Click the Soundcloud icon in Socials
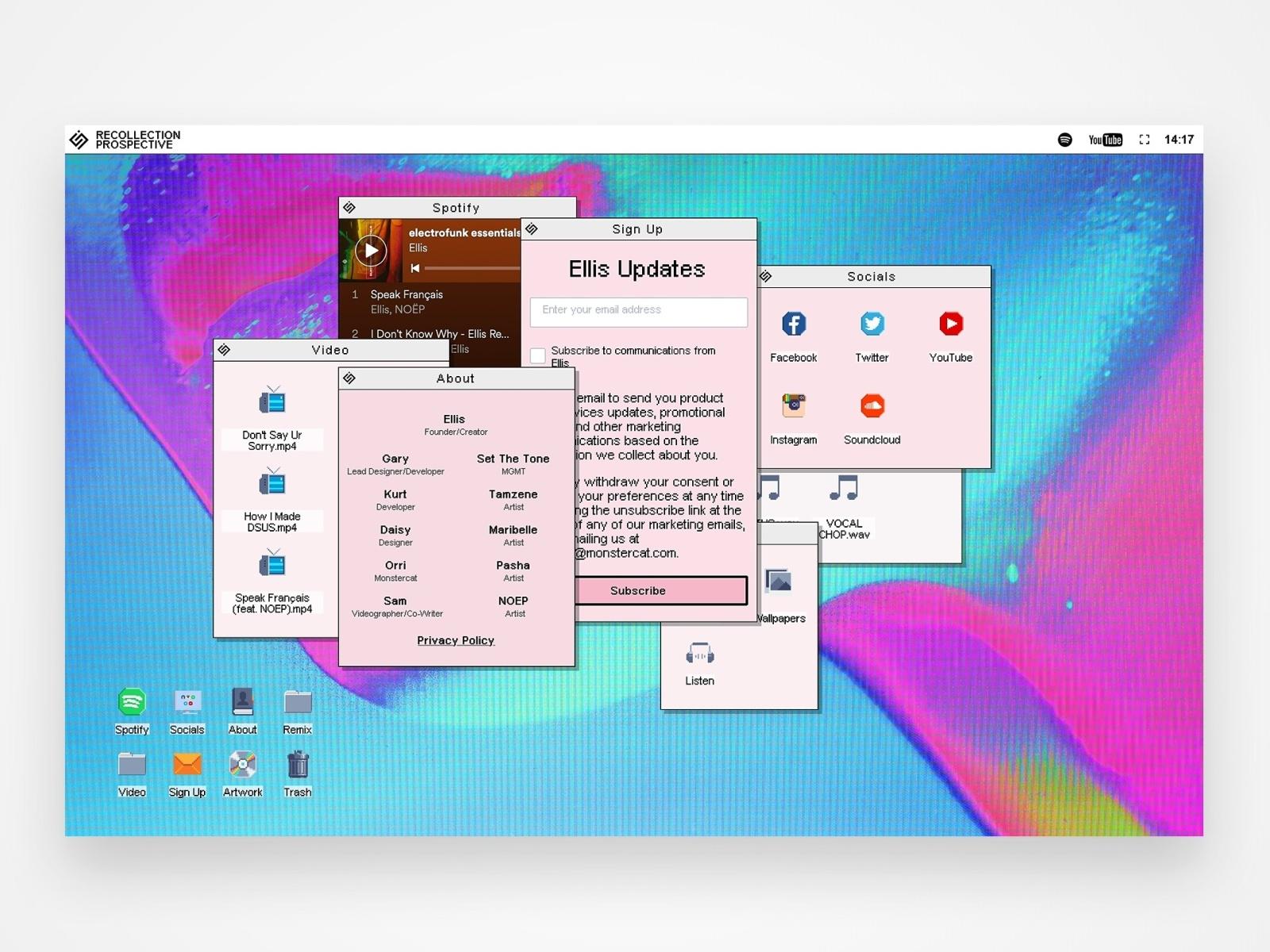Image resolution: width=1270 pixels, height=952 pixels. 872,407
